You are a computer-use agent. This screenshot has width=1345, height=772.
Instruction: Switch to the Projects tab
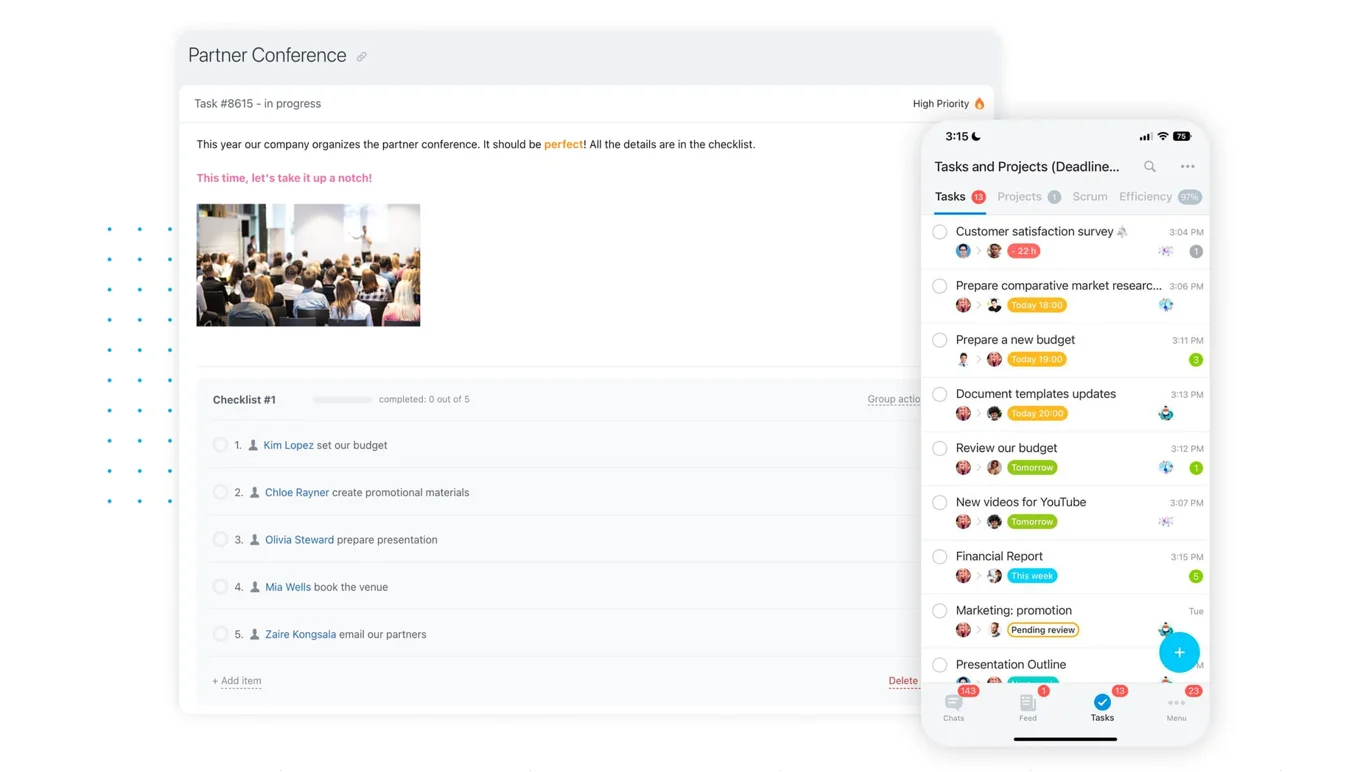coord(1018,197)
